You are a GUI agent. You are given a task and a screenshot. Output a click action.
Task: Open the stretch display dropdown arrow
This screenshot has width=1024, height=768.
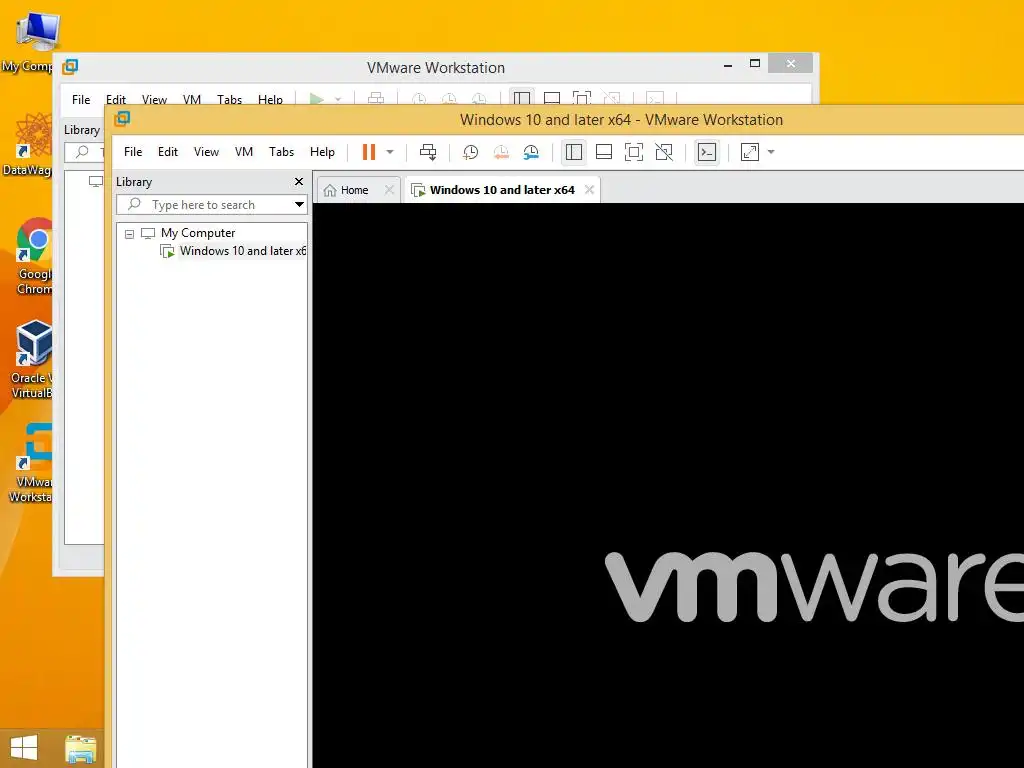771,152
